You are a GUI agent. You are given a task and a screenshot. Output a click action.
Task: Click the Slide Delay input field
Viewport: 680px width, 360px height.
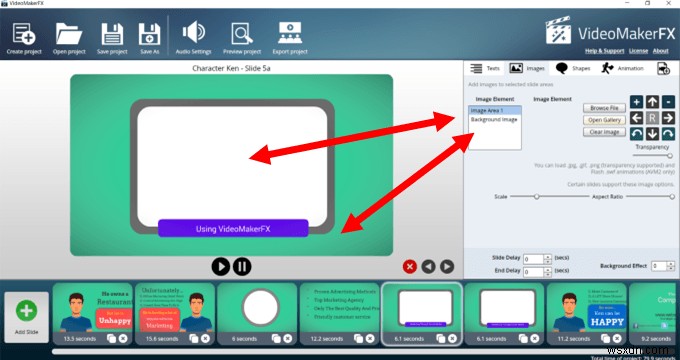533,259
